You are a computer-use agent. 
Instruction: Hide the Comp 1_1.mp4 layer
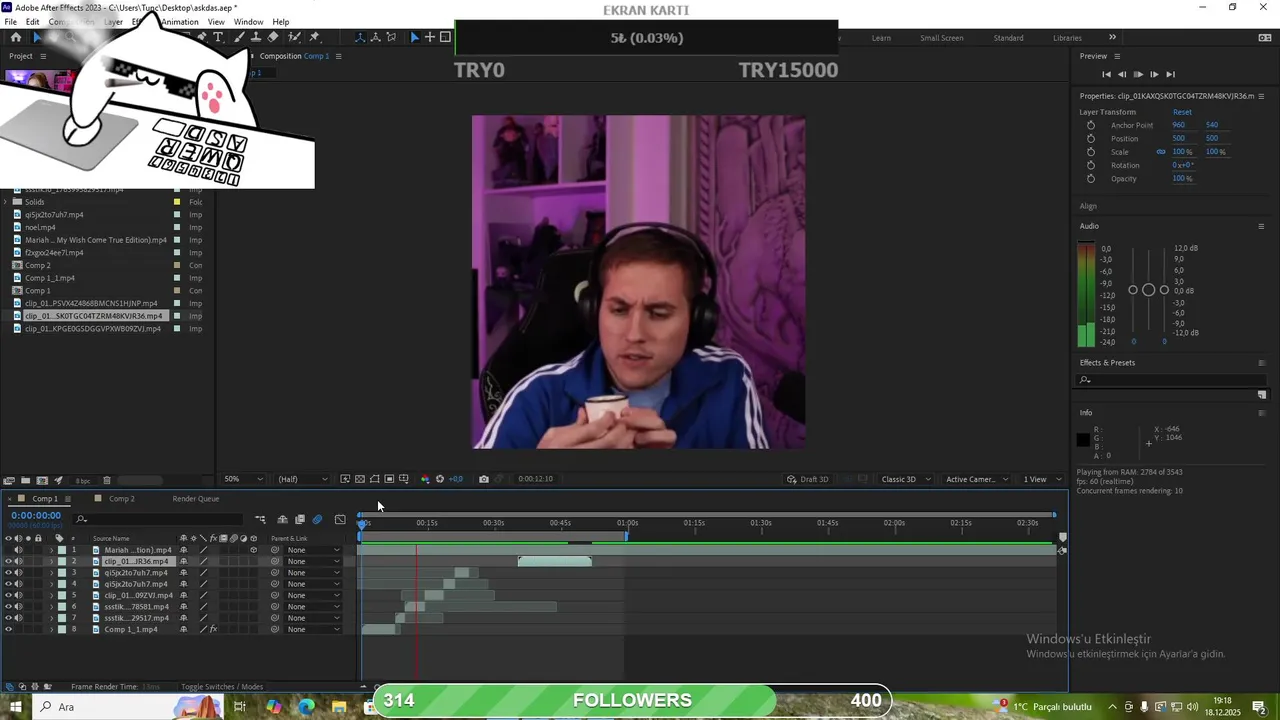pos(8,629)
